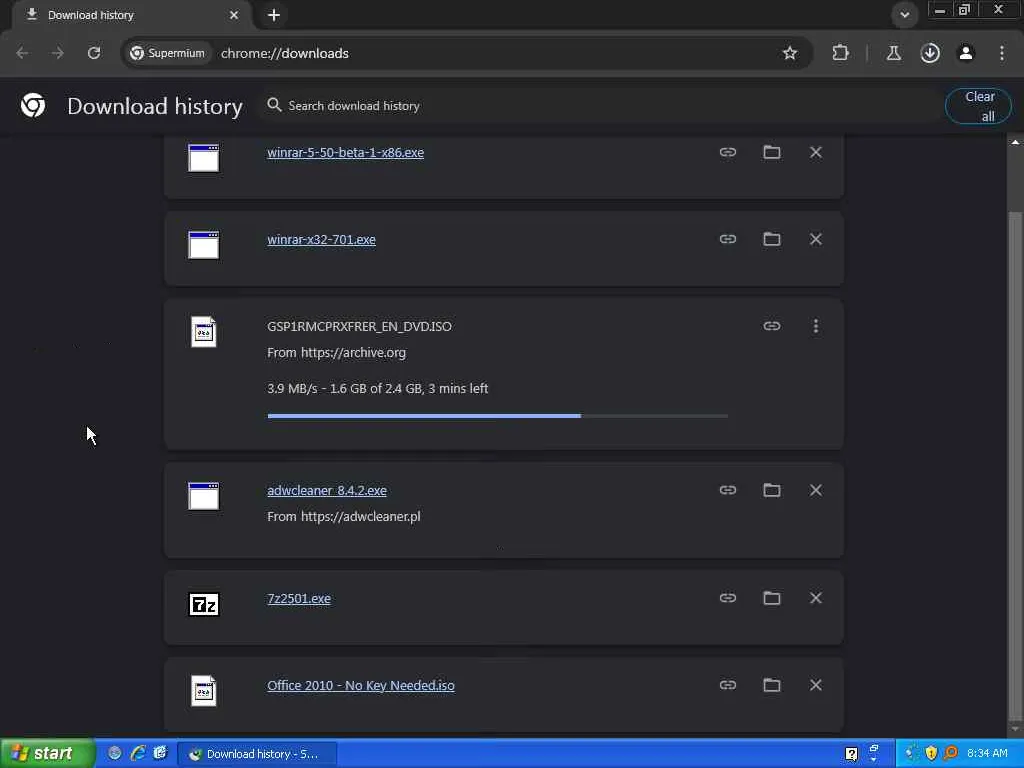1024x768 pixels.
Task: Click the ISO download progress bar
Action: (x=497, y=416)
